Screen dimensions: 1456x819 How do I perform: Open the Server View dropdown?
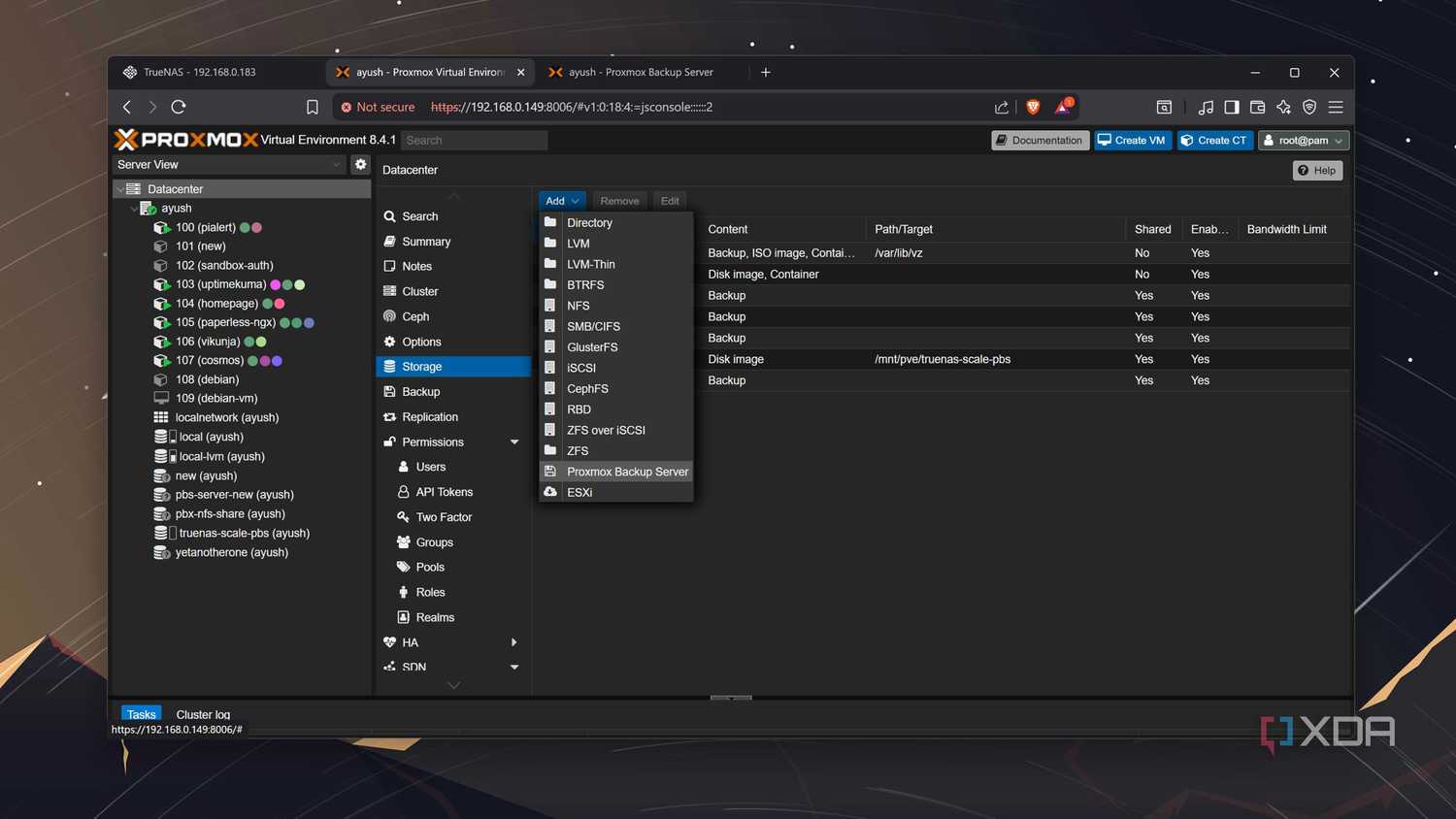tap(229, 164)
